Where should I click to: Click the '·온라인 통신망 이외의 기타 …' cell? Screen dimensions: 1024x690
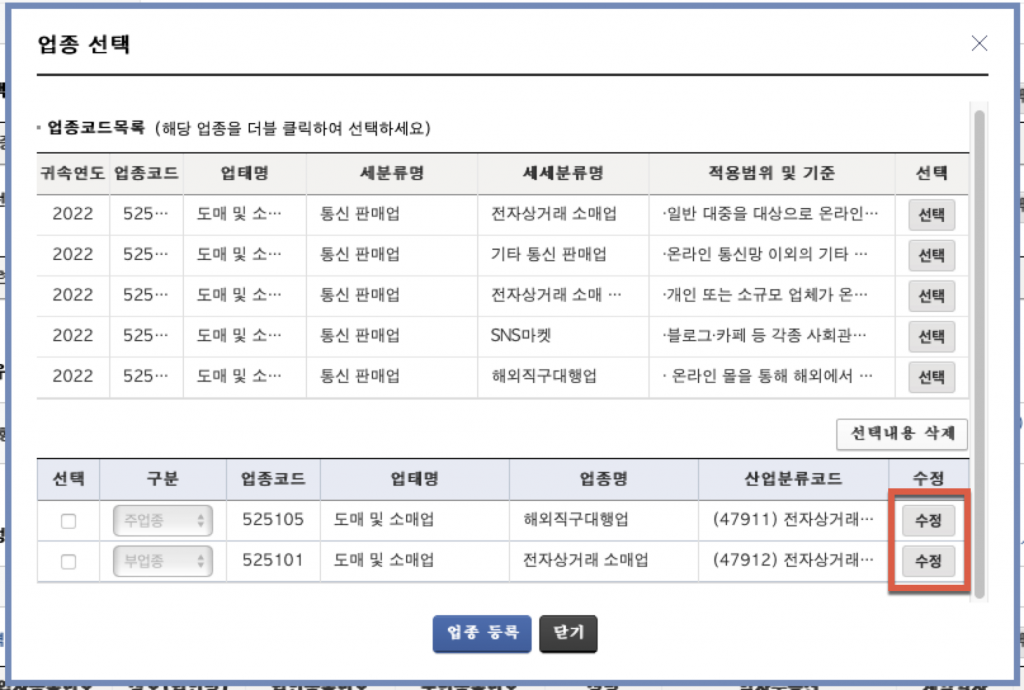(772, 255)
